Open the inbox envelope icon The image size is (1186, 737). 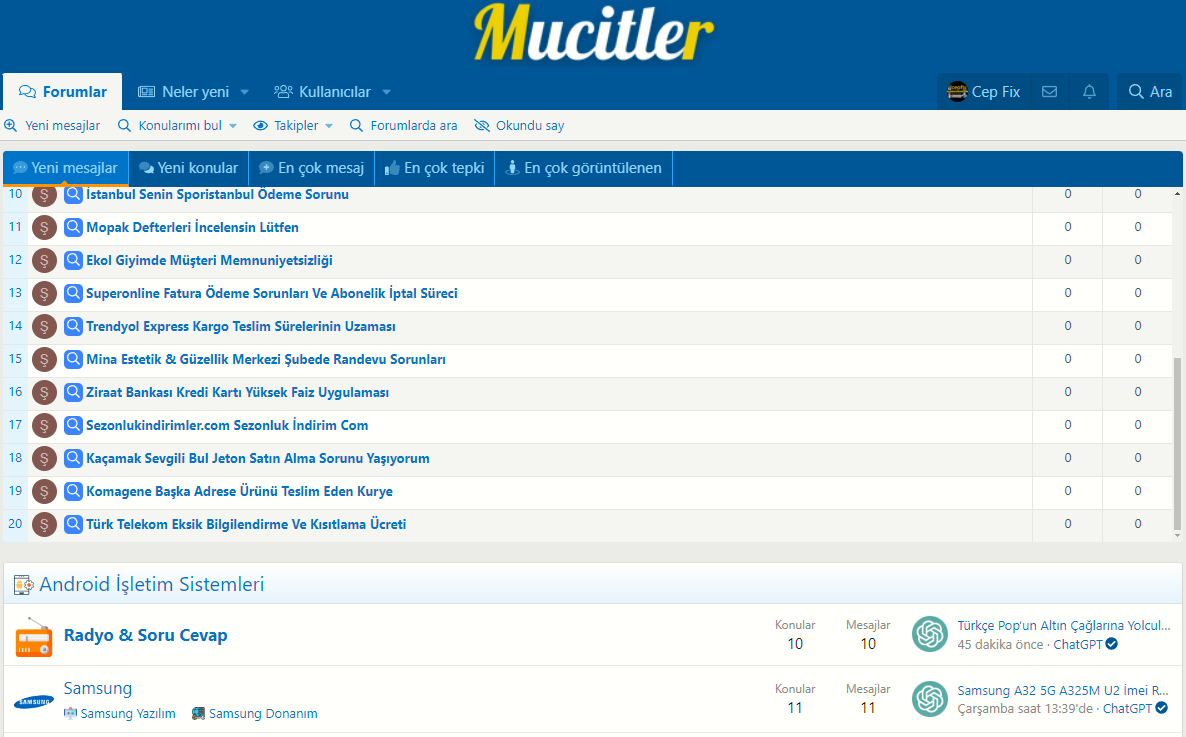click(1049, 92)
